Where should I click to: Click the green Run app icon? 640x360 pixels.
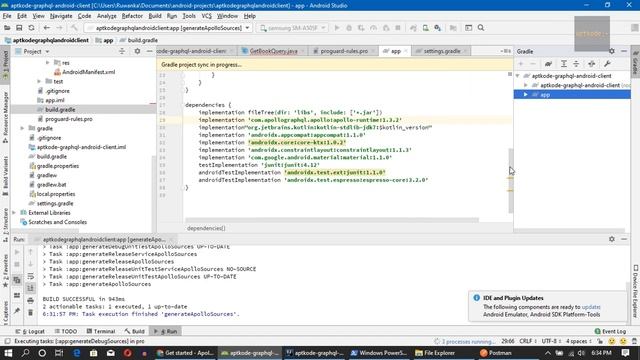337,28
